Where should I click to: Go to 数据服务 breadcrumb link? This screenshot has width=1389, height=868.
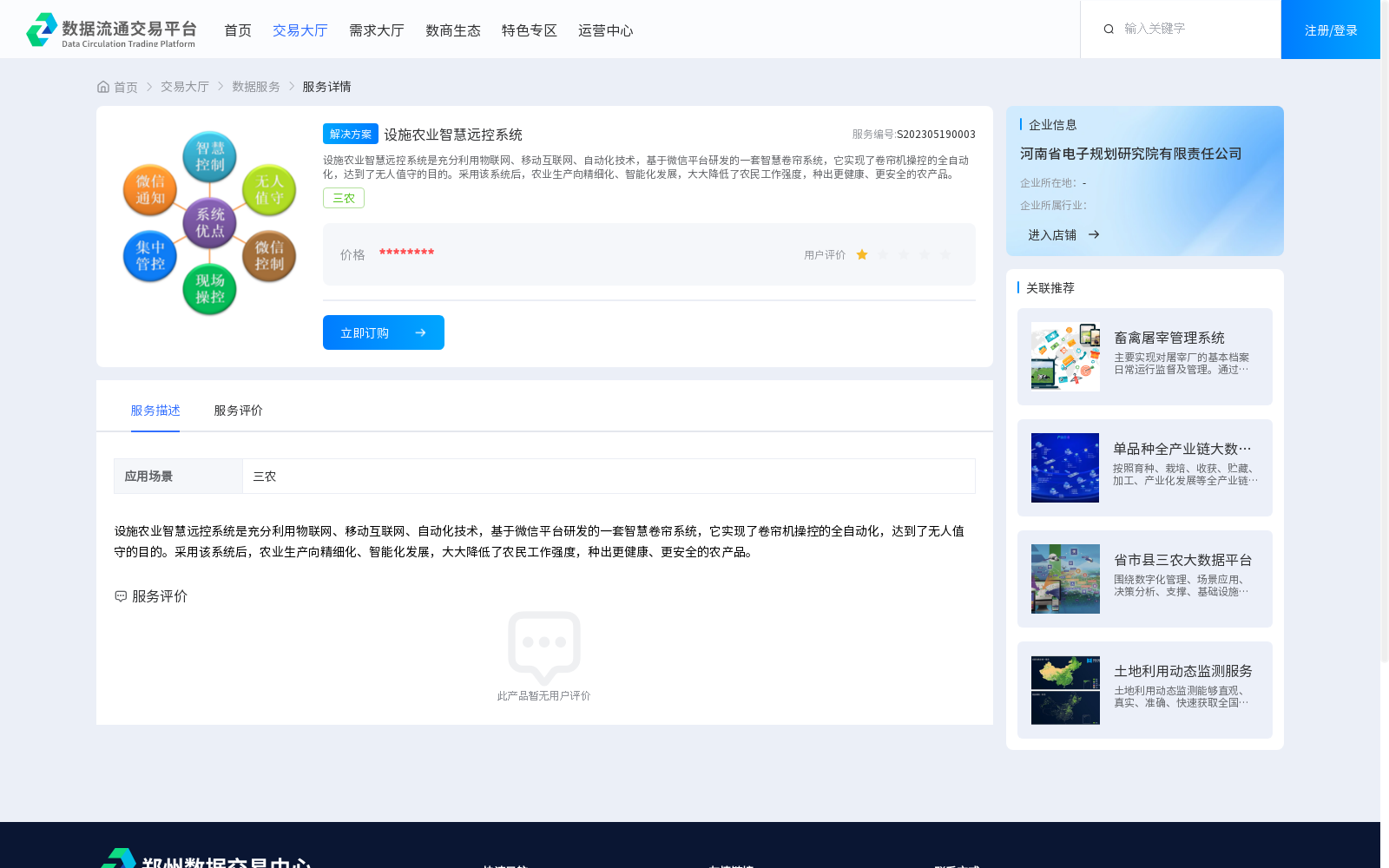tap(256, 87)
